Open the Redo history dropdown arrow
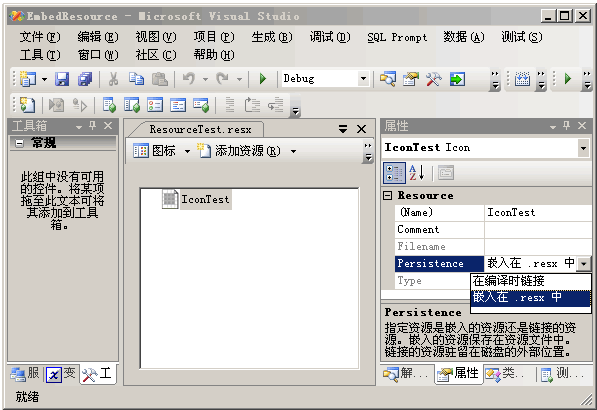Viewport: 597px width, 410px height. 239,80
